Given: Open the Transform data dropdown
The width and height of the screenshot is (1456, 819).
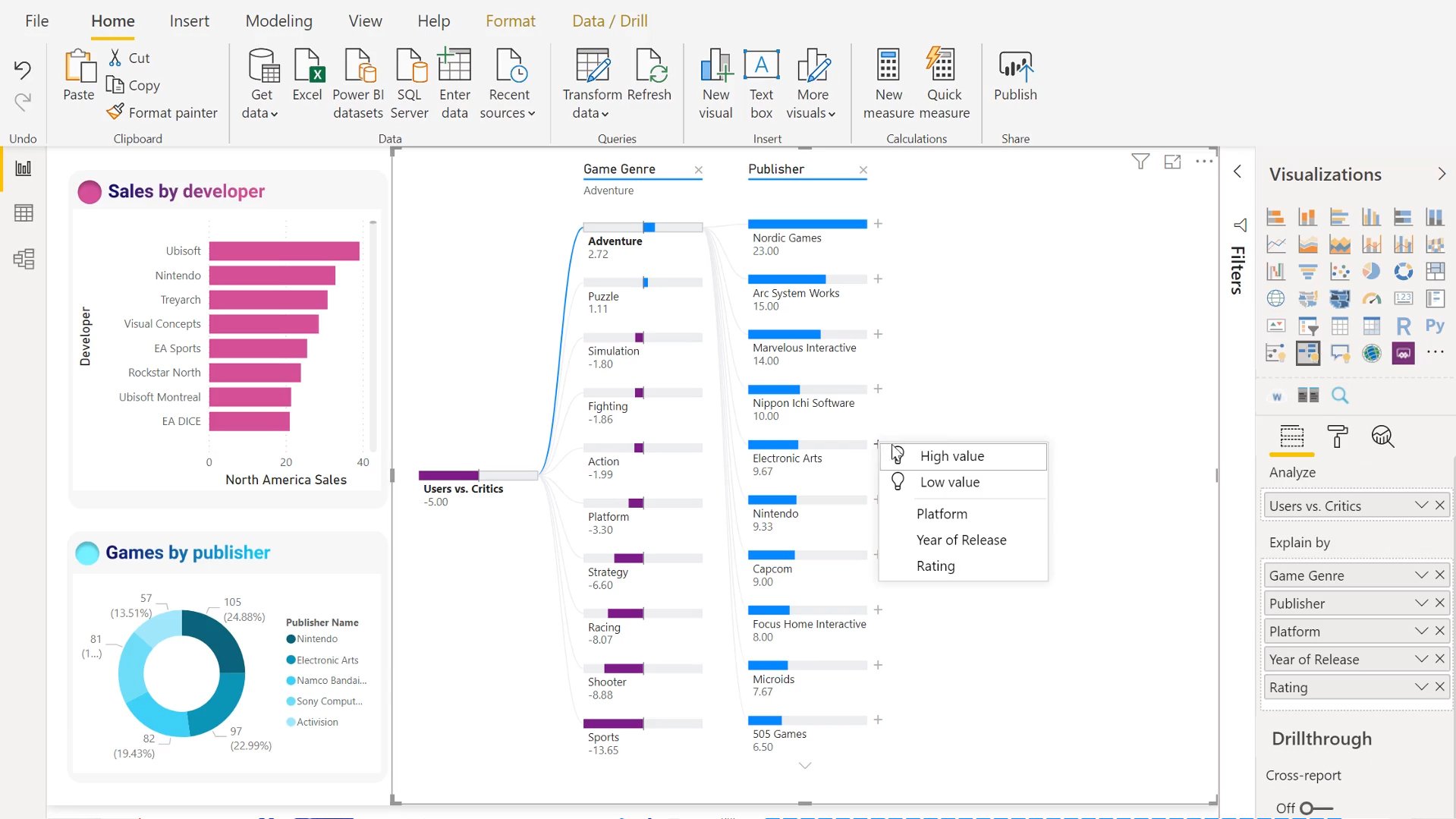Looking at the screenshot, I should click(591, 113).
